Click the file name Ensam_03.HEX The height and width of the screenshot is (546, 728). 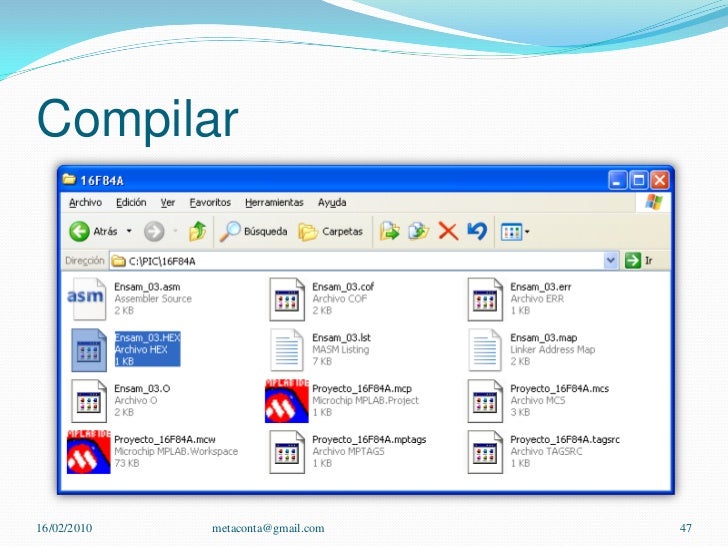coord(148,338)
